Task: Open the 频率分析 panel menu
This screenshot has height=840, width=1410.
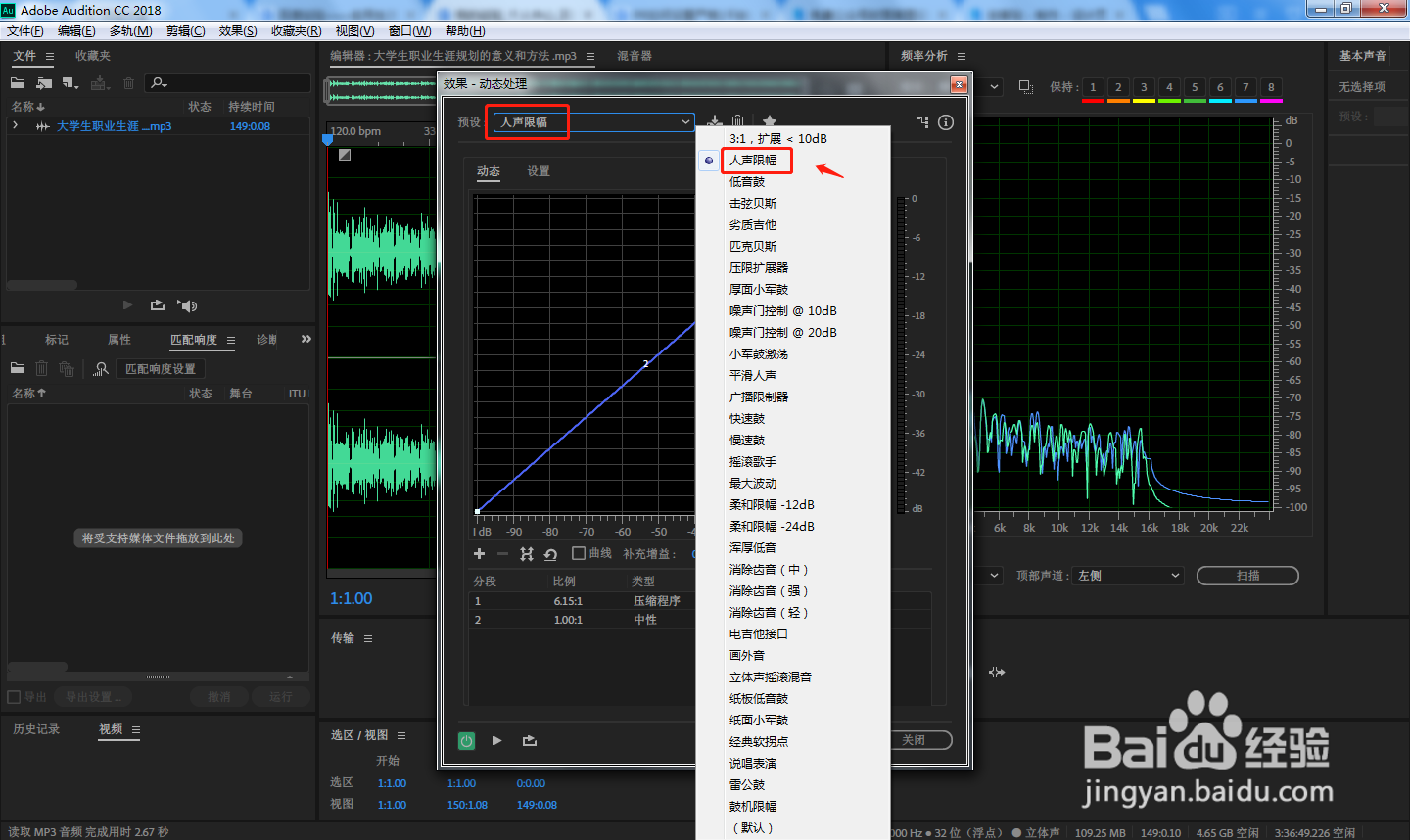Action: [x=962, y=57]
